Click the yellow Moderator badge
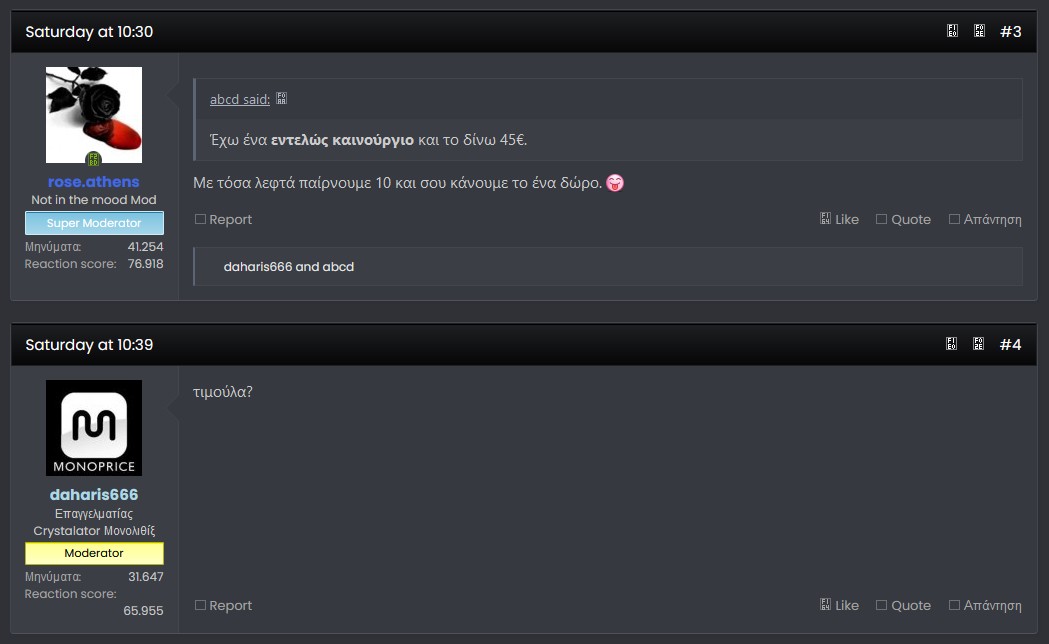 click(94, 553)
